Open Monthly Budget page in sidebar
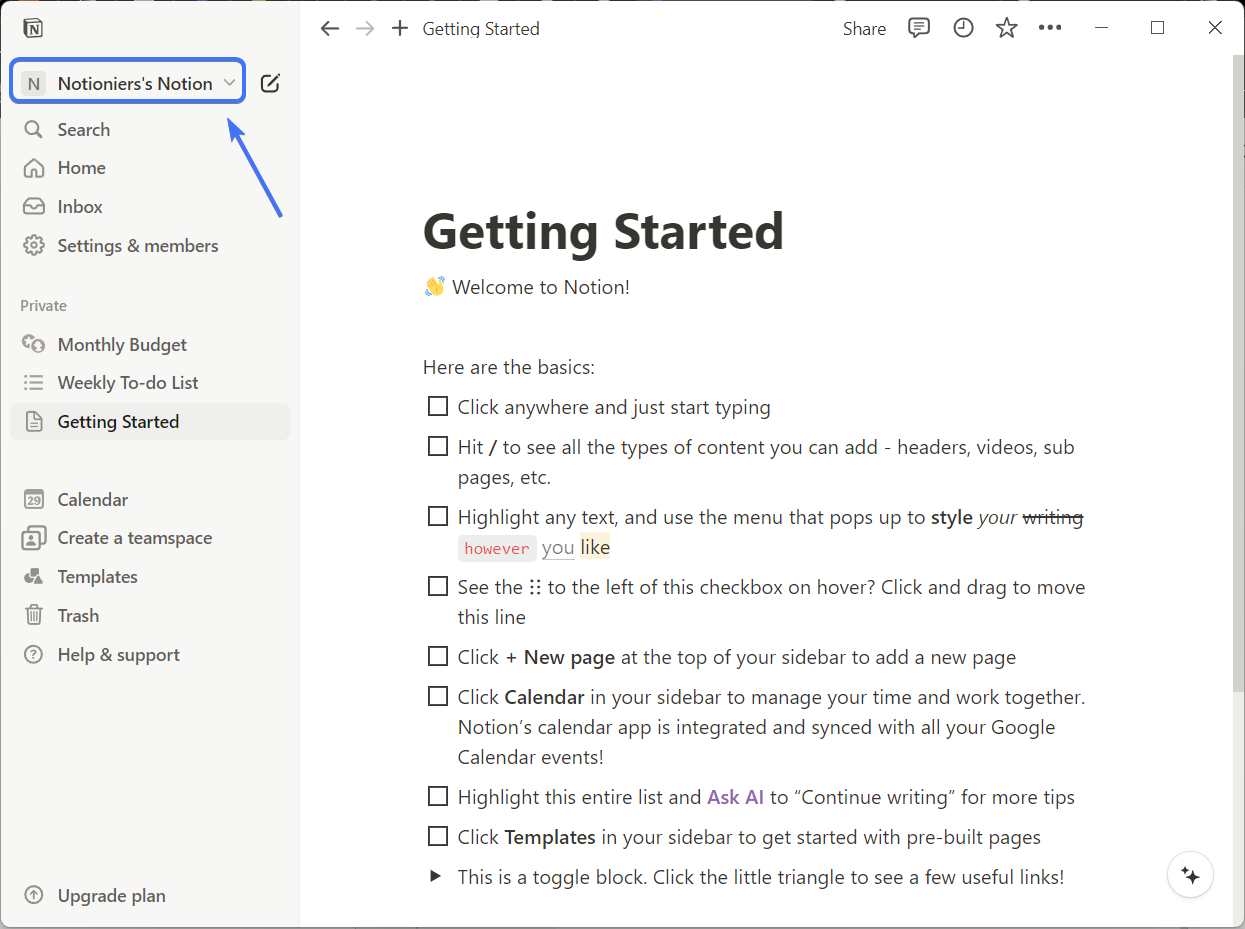Viewport: 1245px width, 929px height. click(x=122, y=344)
